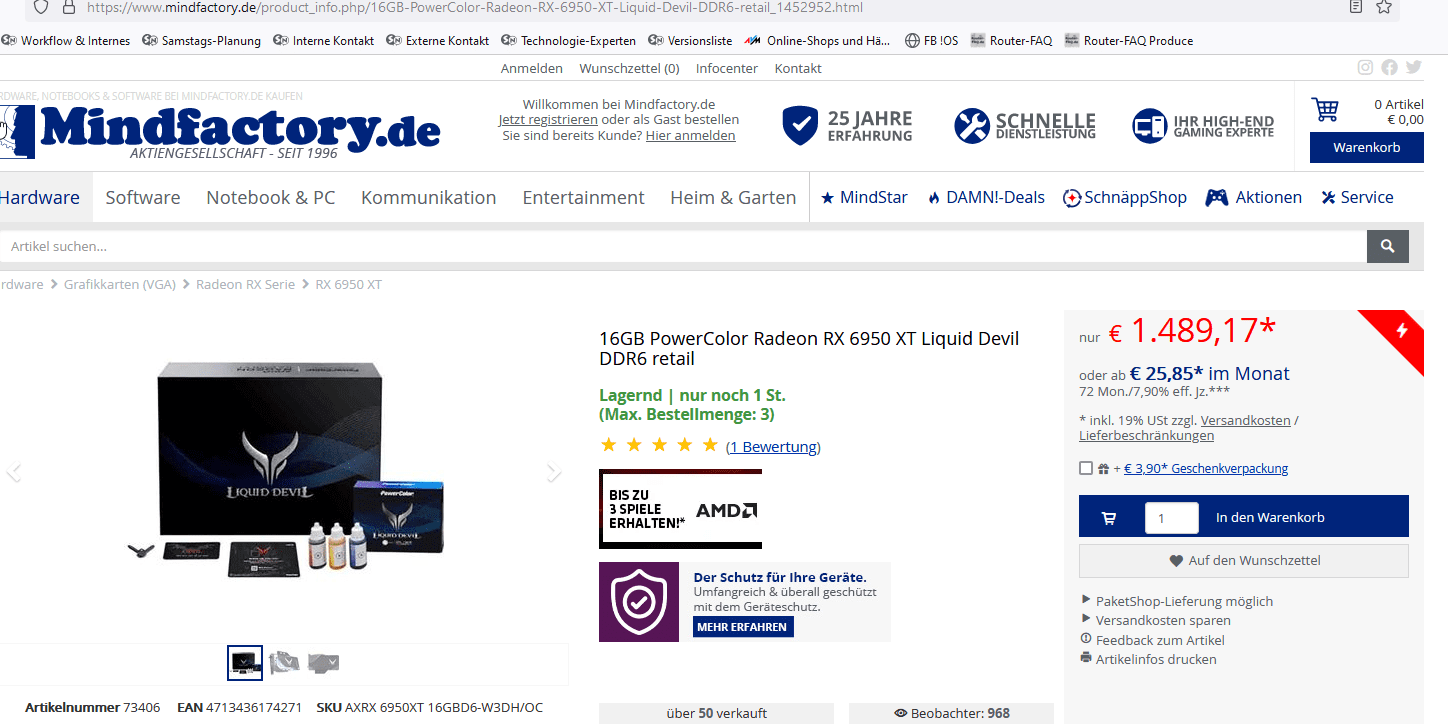Open the € 3,90 Geschenkverpackung link

(1206, 468)
